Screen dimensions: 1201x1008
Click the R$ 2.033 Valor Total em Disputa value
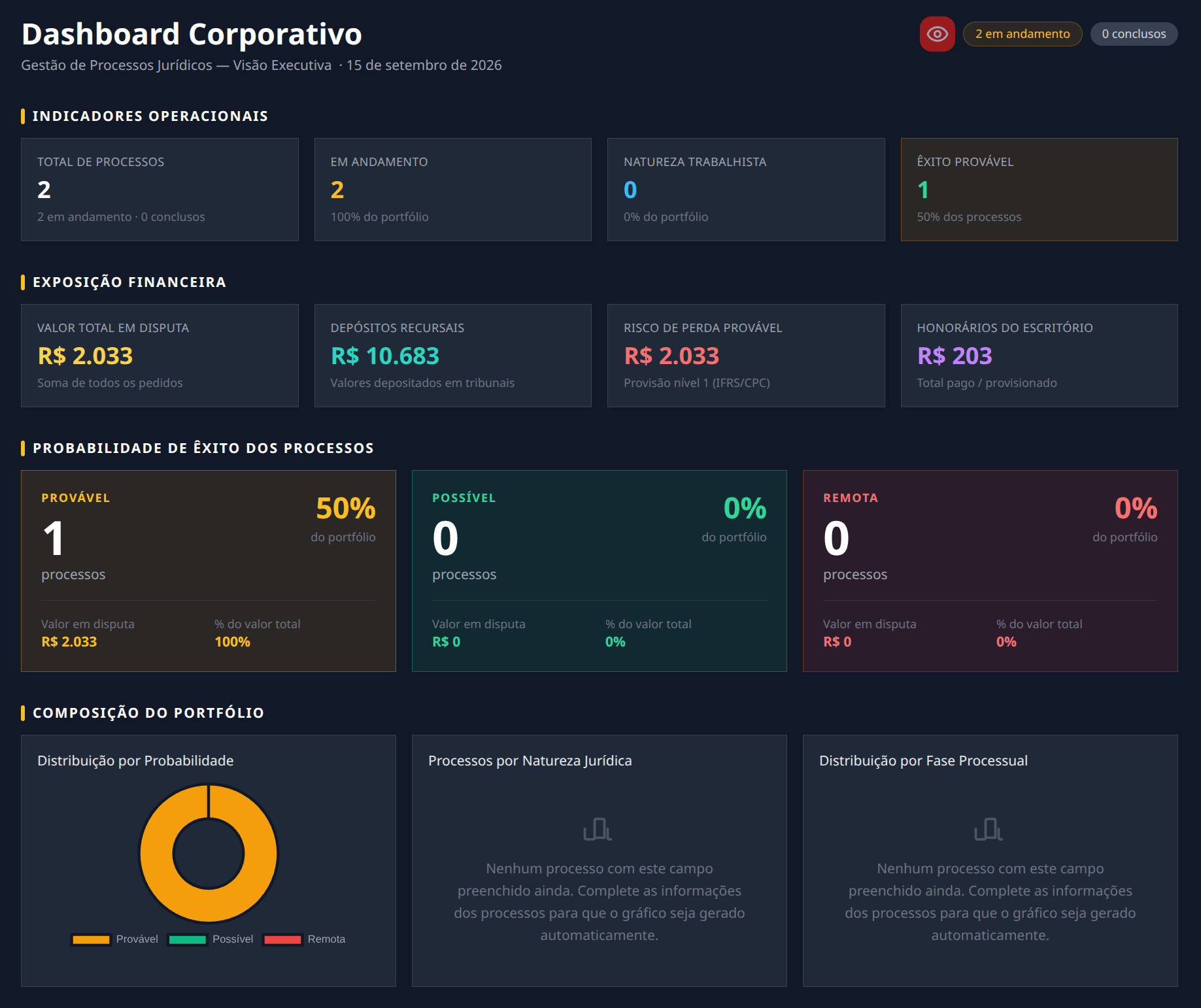(x=85, y=356)
